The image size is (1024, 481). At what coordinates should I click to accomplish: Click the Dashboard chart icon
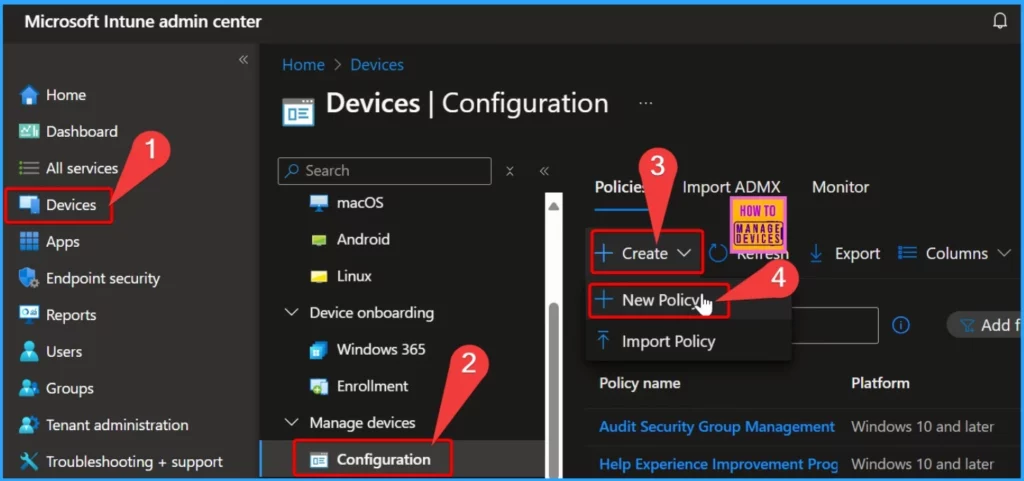[29, 131]
